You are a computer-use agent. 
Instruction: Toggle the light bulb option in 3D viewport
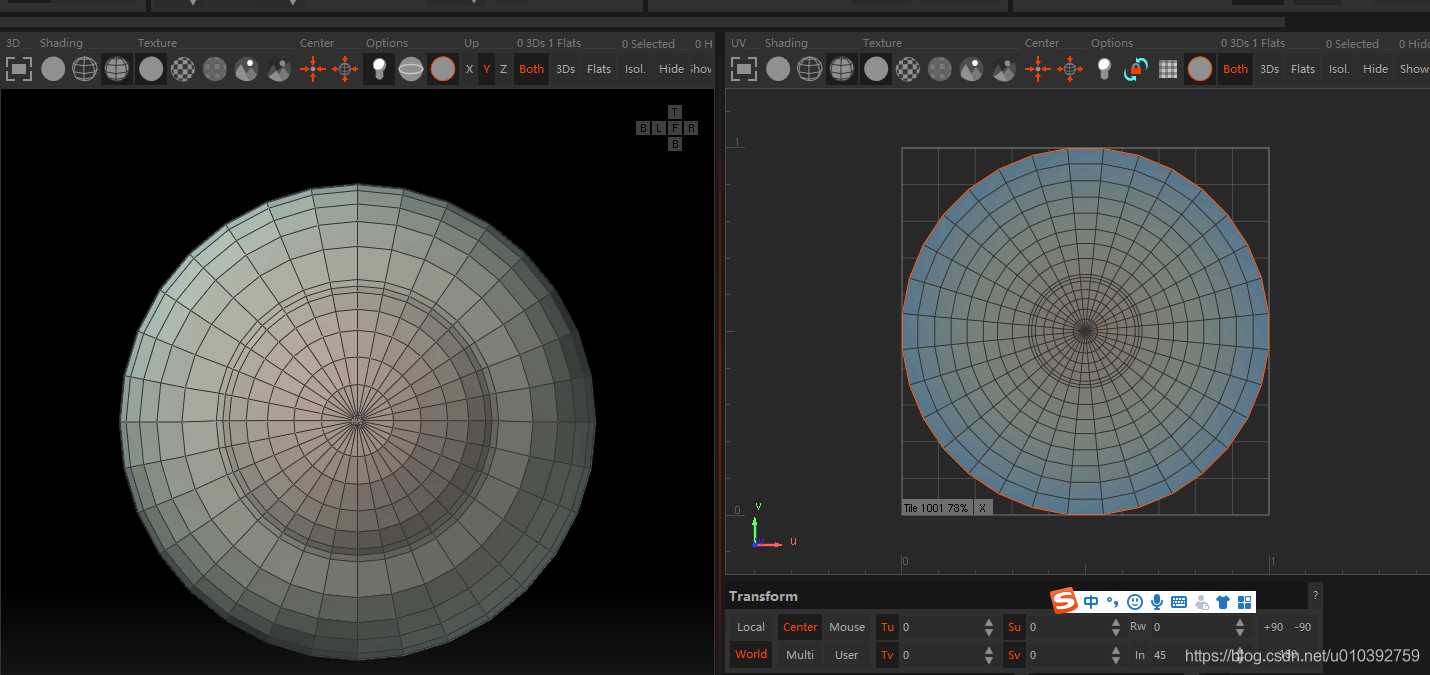[378, 69]
